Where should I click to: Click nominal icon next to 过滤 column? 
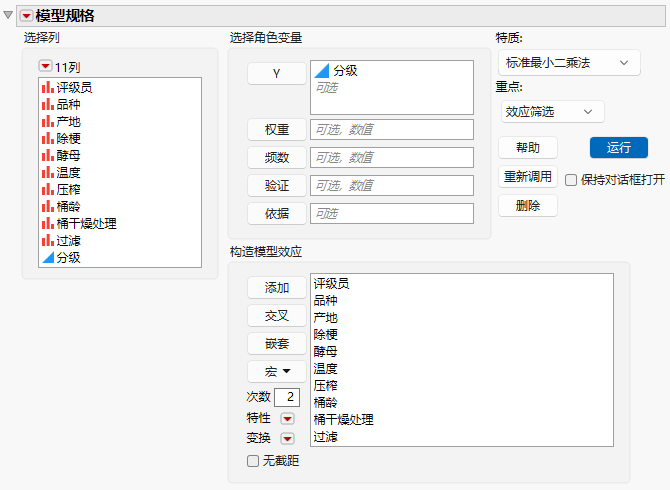coord(48,241)
